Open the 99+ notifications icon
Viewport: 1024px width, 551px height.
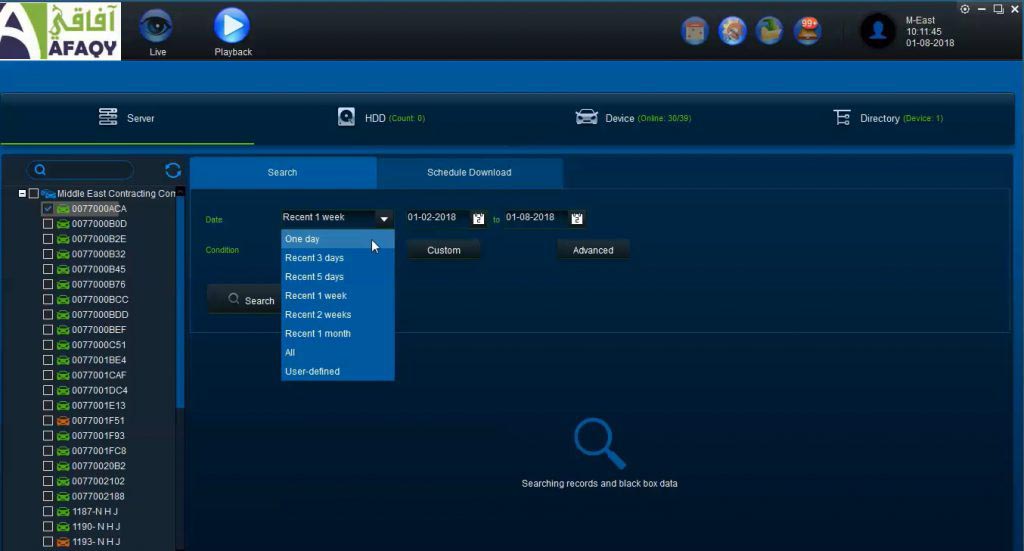(807, 31)
